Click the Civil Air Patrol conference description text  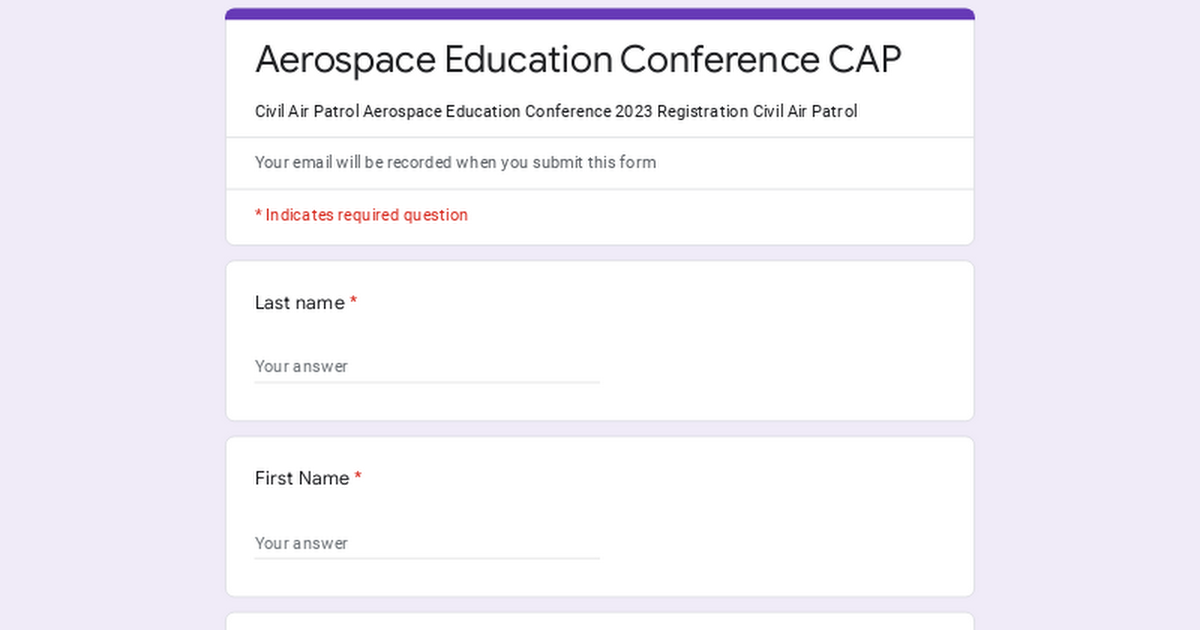(556, 111)
